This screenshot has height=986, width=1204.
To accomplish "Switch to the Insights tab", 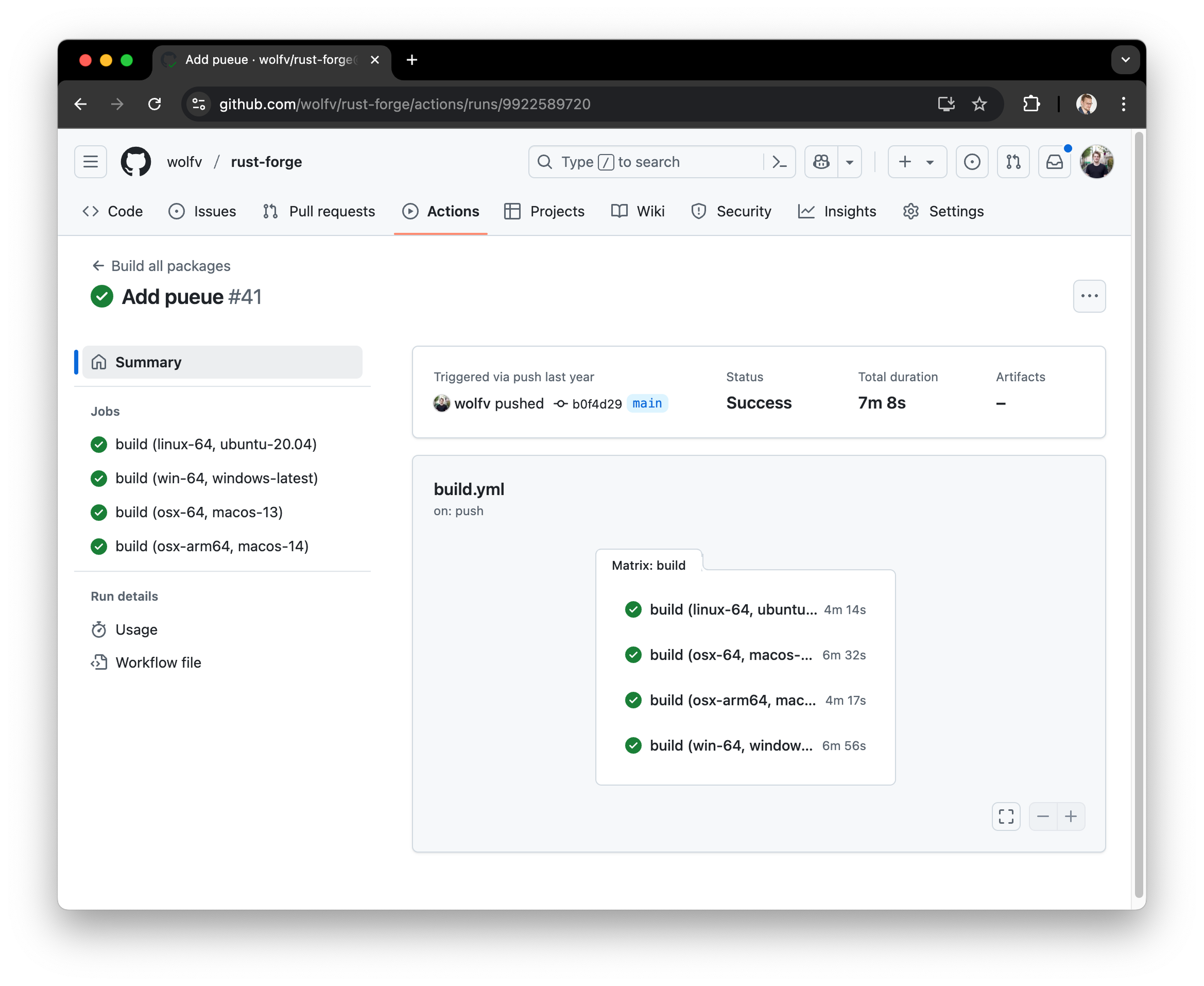I will pyautogui.click(x=837, y=211).
